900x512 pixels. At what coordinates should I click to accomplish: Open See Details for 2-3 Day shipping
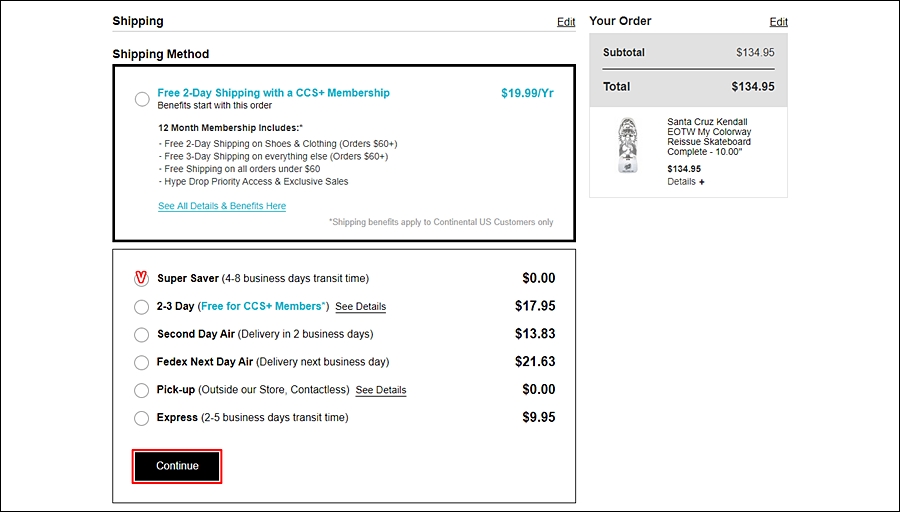click(360, 307)
